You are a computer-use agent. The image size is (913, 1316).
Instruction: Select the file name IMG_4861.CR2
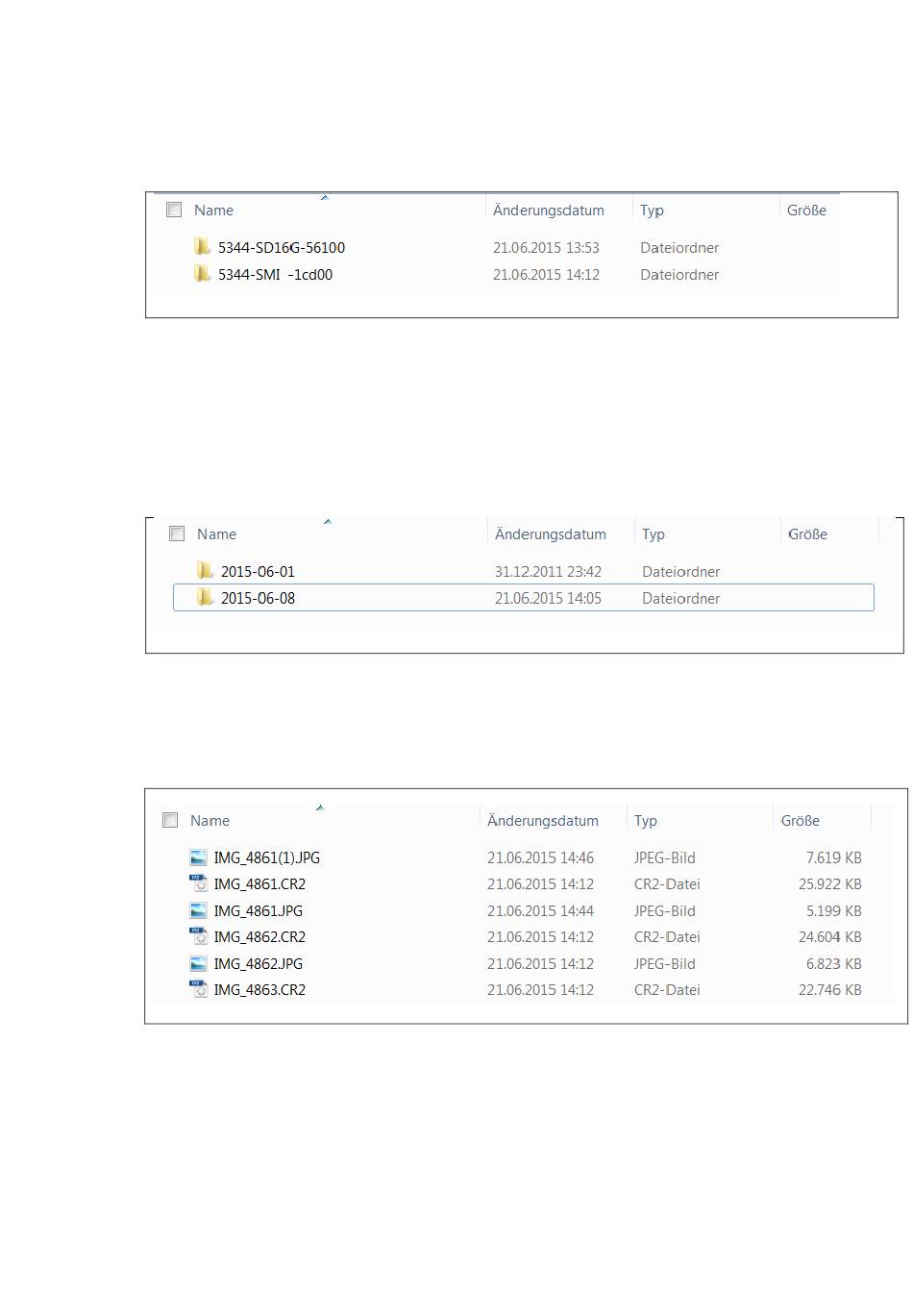[x=259, y=884]
